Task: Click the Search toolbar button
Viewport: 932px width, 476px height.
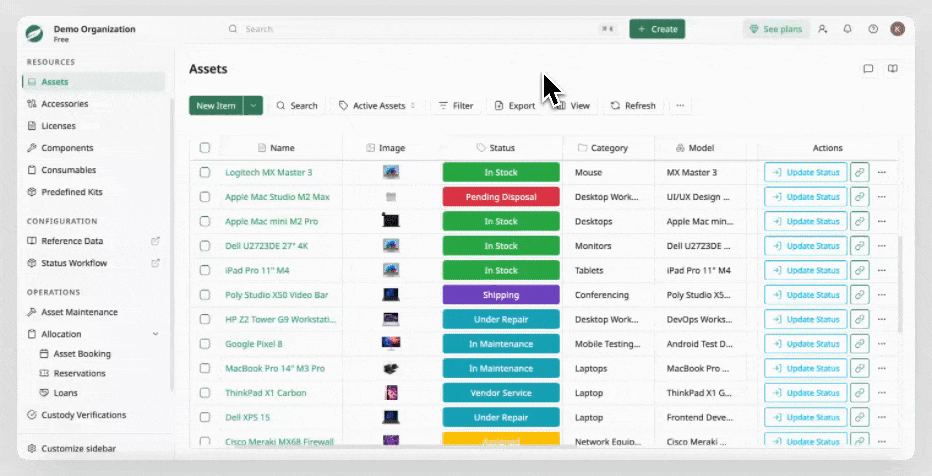Action: pyautogui.click(x=297, y=106)
